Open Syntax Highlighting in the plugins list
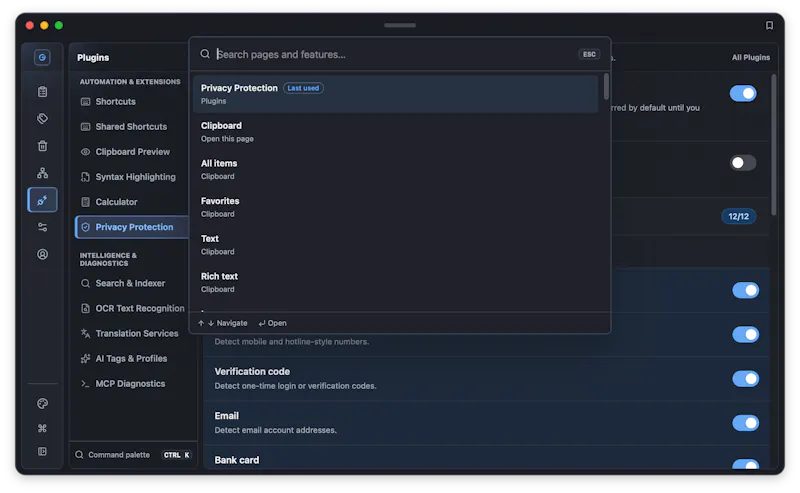 click(132, 177)
